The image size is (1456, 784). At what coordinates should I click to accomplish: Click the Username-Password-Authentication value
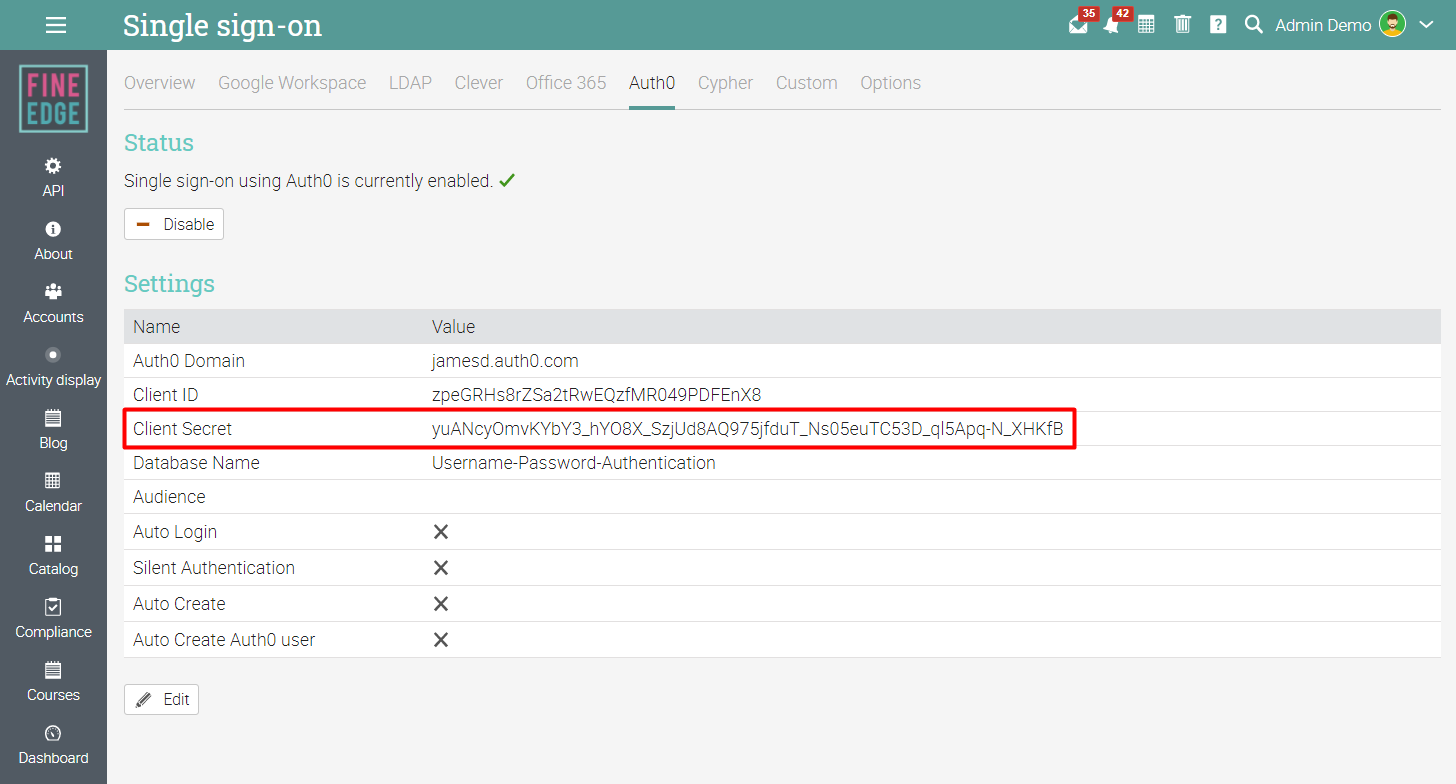click(574, 463)
